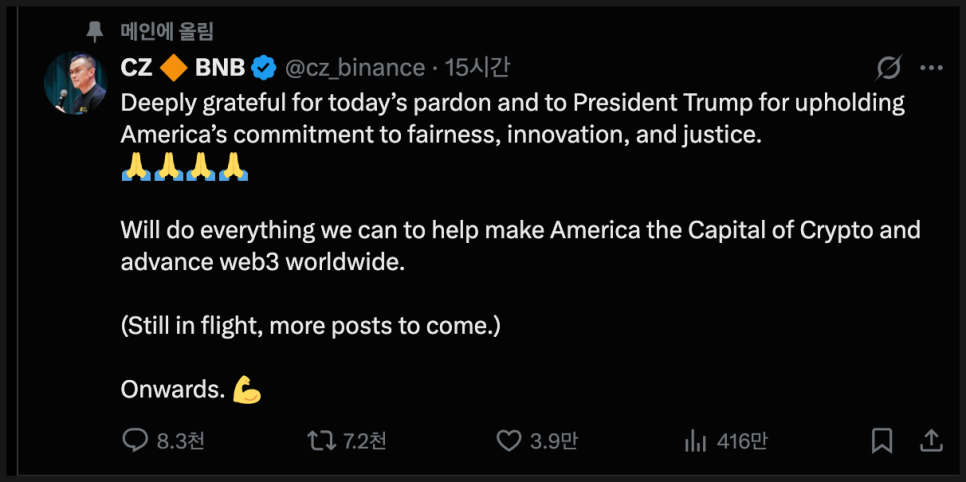Open CZ's profile picture avatar

click(x=75, y=84)
